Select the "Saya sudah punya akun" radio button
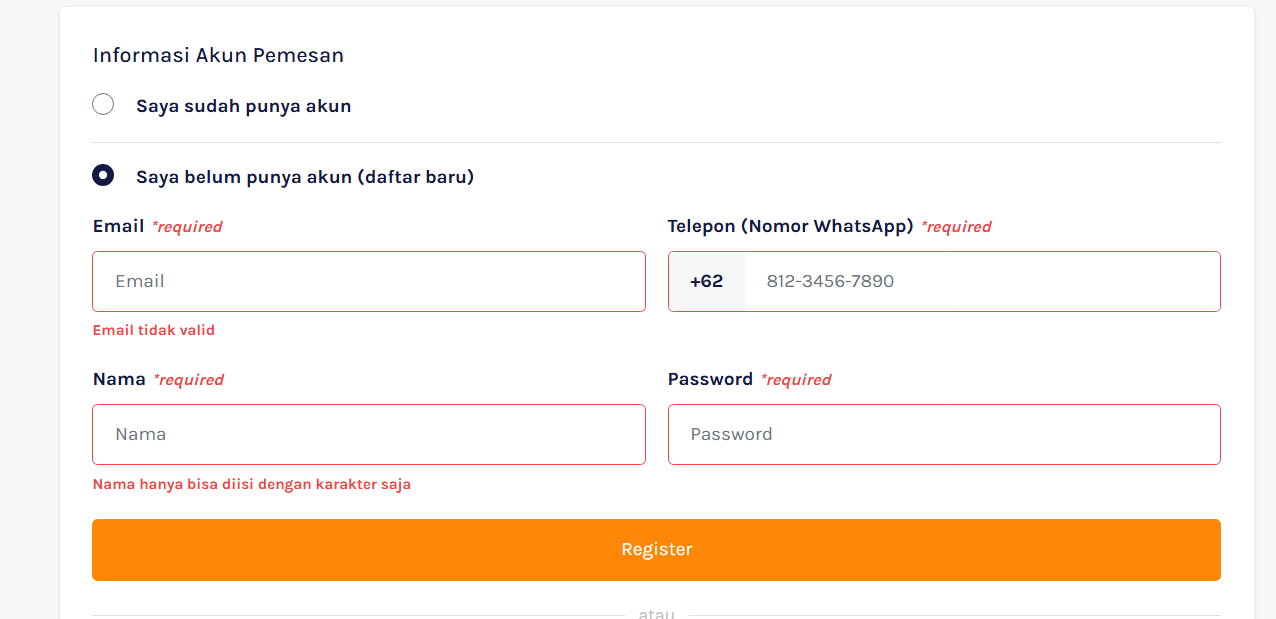Image resolution: width=1276 pixels, height=619 pixels. 103,104
